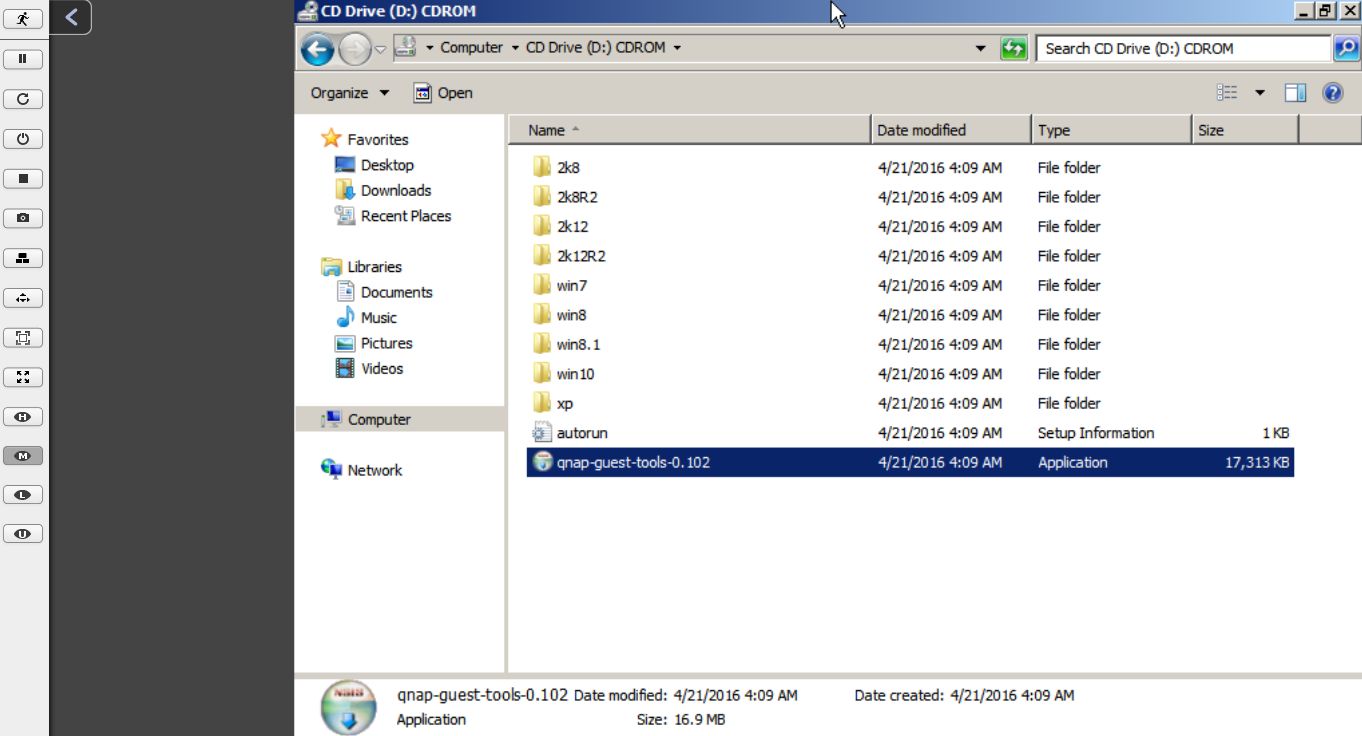Select the qnap-guest-tools-0.102 application file
The height and width of the screenshot is (736, 1362).
(910, 462)
